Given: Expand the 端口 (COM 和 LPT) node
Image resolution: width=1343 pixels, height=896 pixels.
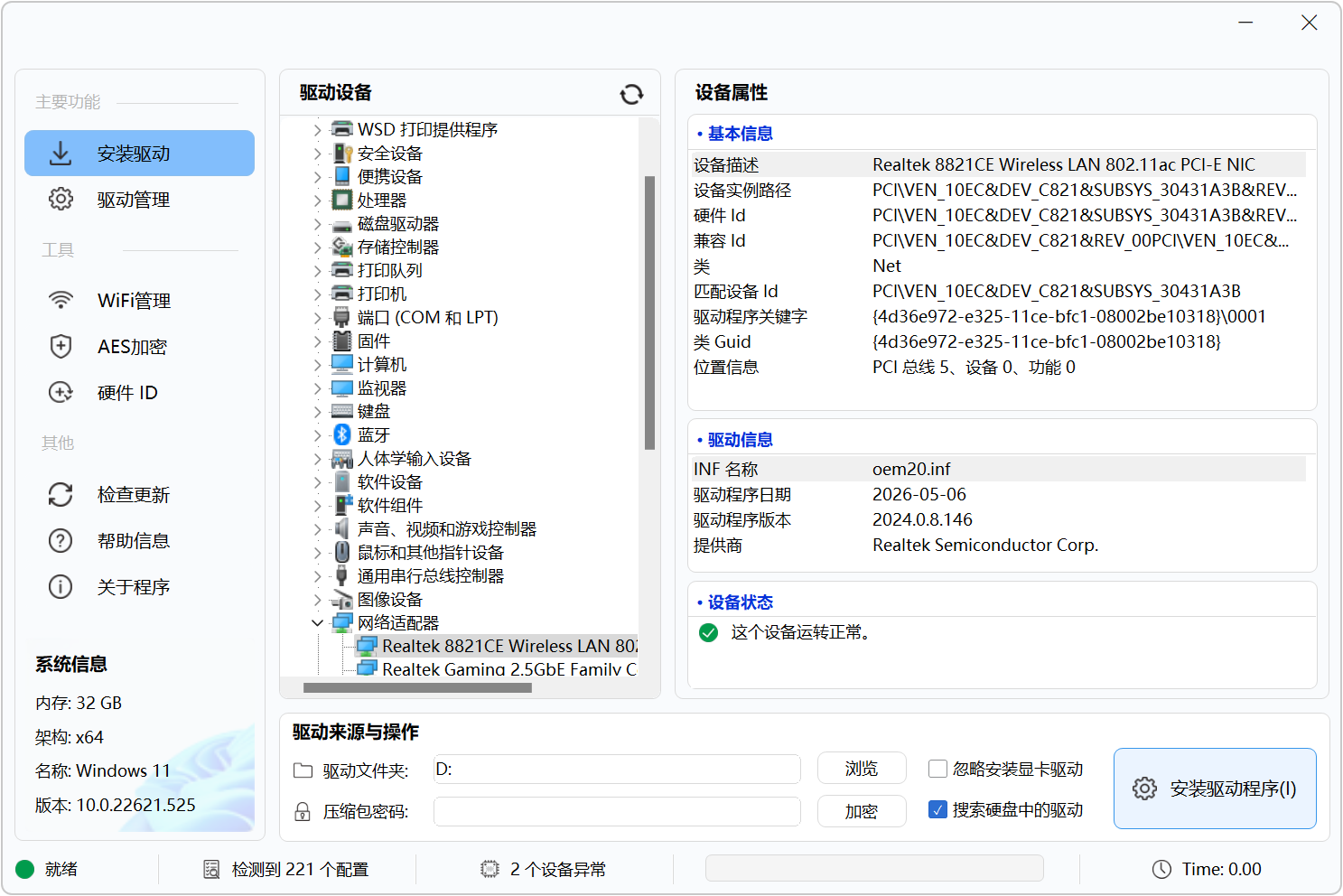Looking at the screenshot, I should [x=317, y=318].
